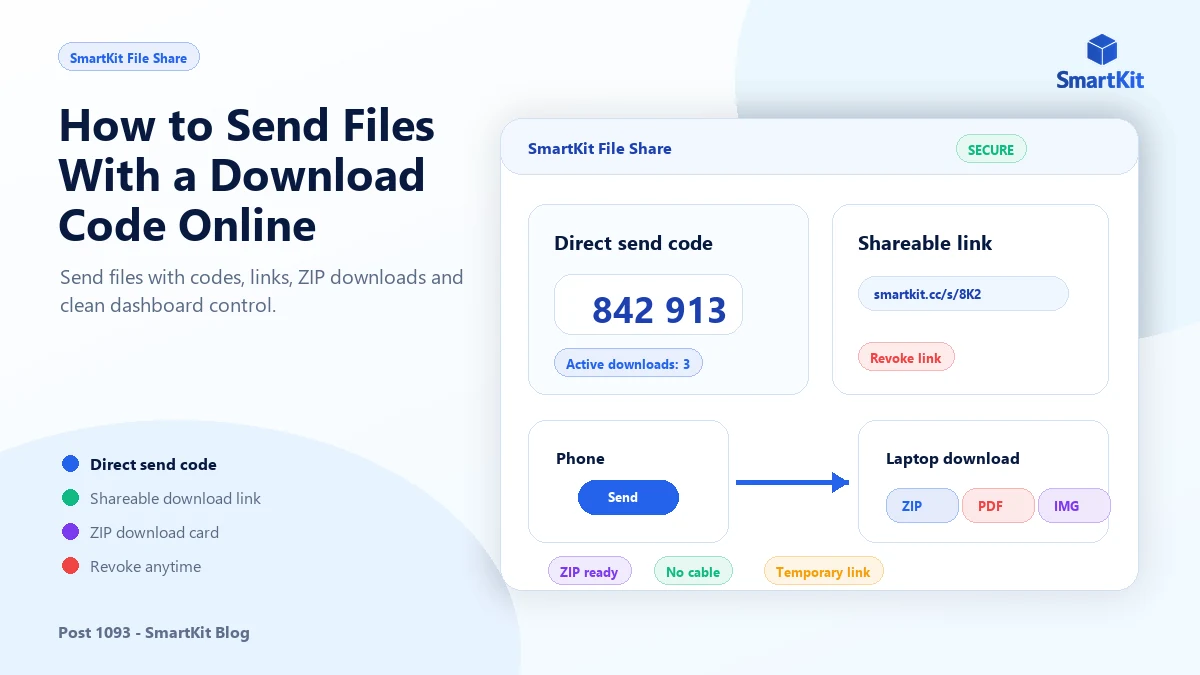Click the ZIP download card legend text
The image size is (1200, 675).
(154, 532)
